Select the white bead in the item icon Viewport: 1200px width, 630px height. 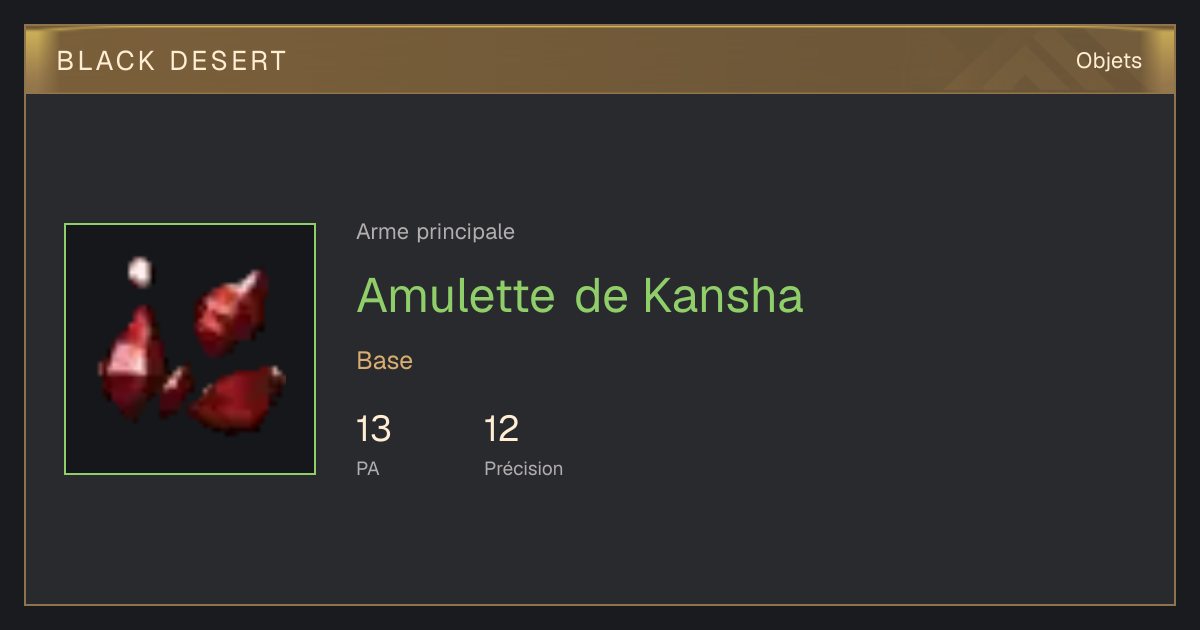140,271
